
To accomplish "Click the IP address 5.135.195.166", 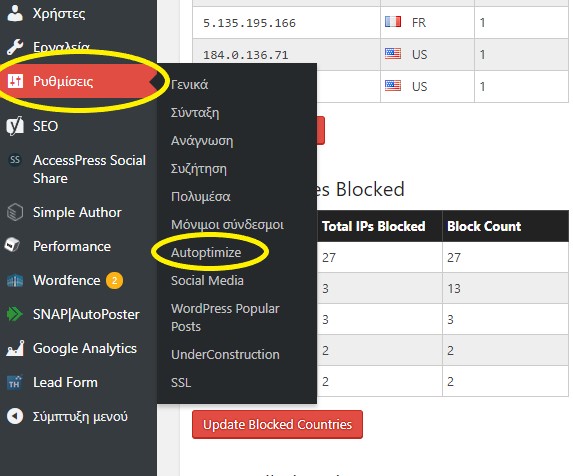I will 249,23.
